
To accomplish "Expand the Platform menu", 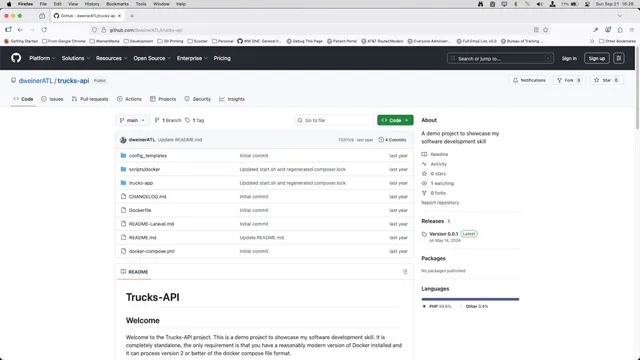I will click(42, 58).
